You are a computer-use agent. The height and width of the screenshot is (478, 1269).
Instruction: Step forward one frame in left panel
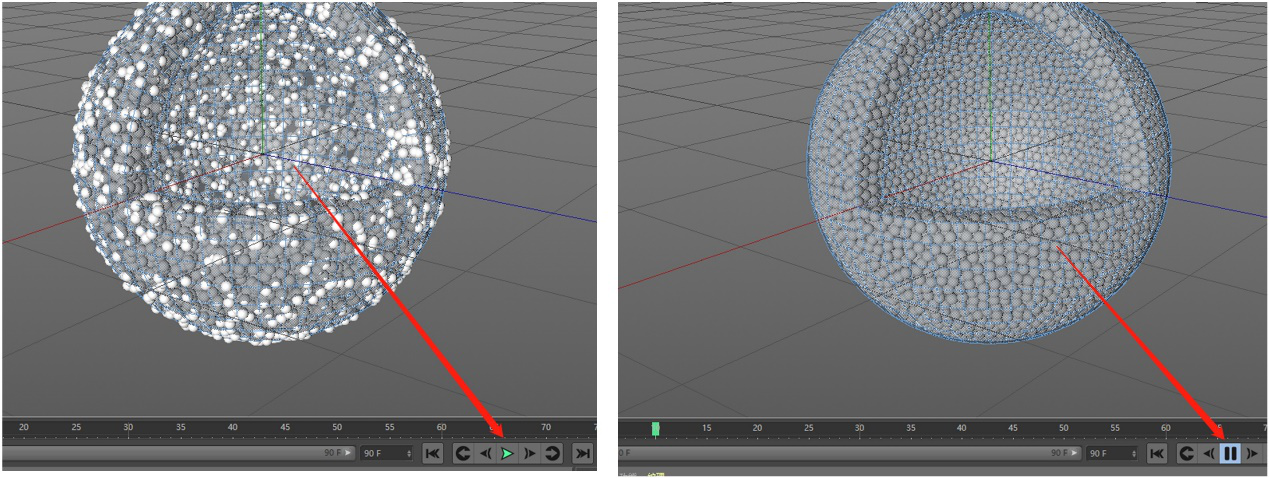coord(530,454)
